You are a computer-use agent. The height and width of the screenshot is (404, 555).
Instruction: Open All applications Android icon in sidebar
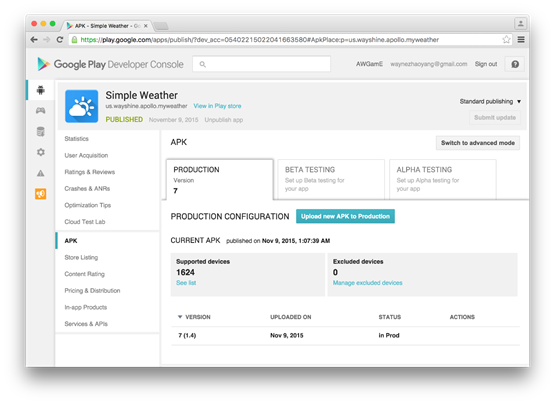41,90
